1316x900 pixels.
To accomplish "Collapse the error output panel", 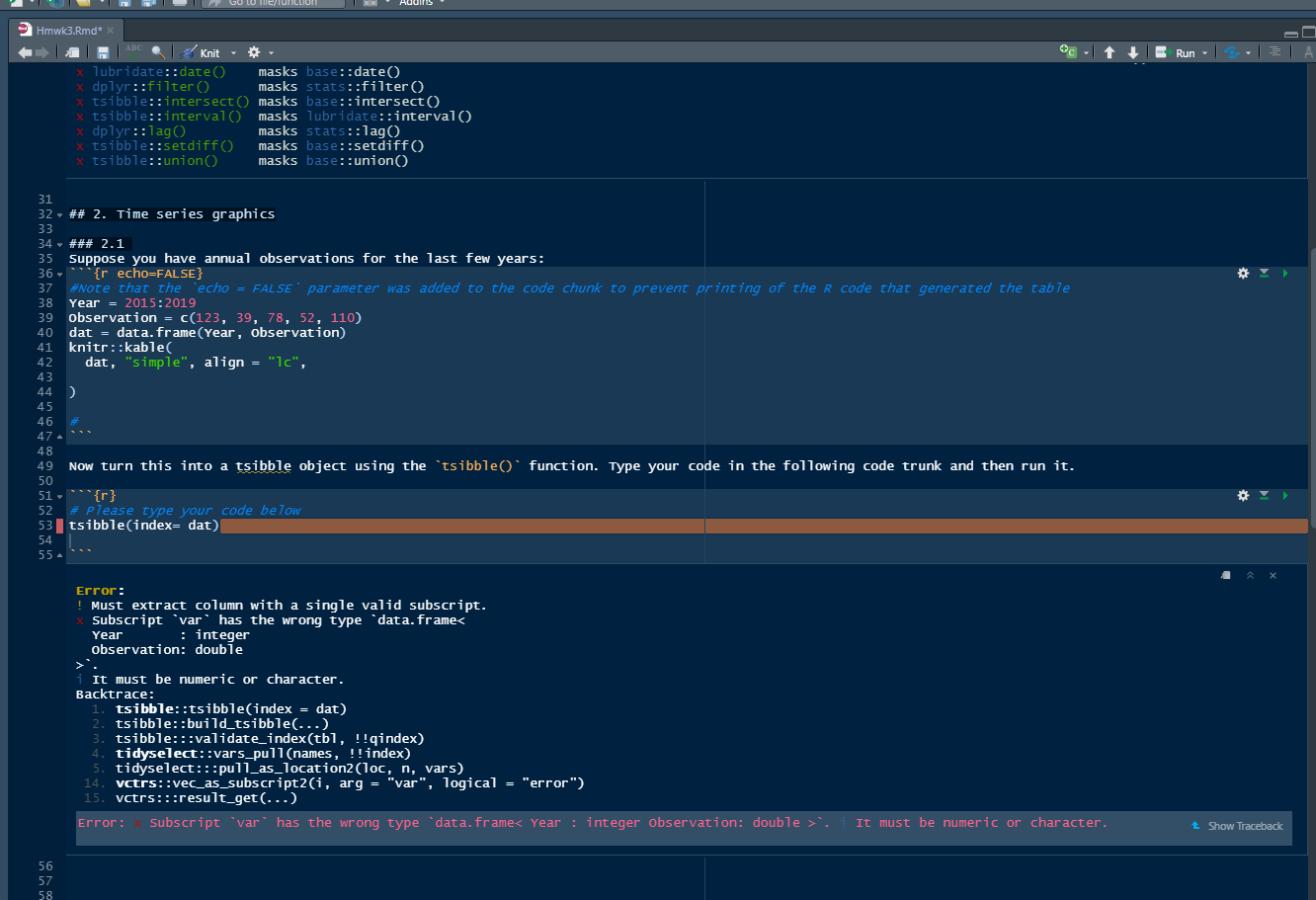I will [1250, 575].
